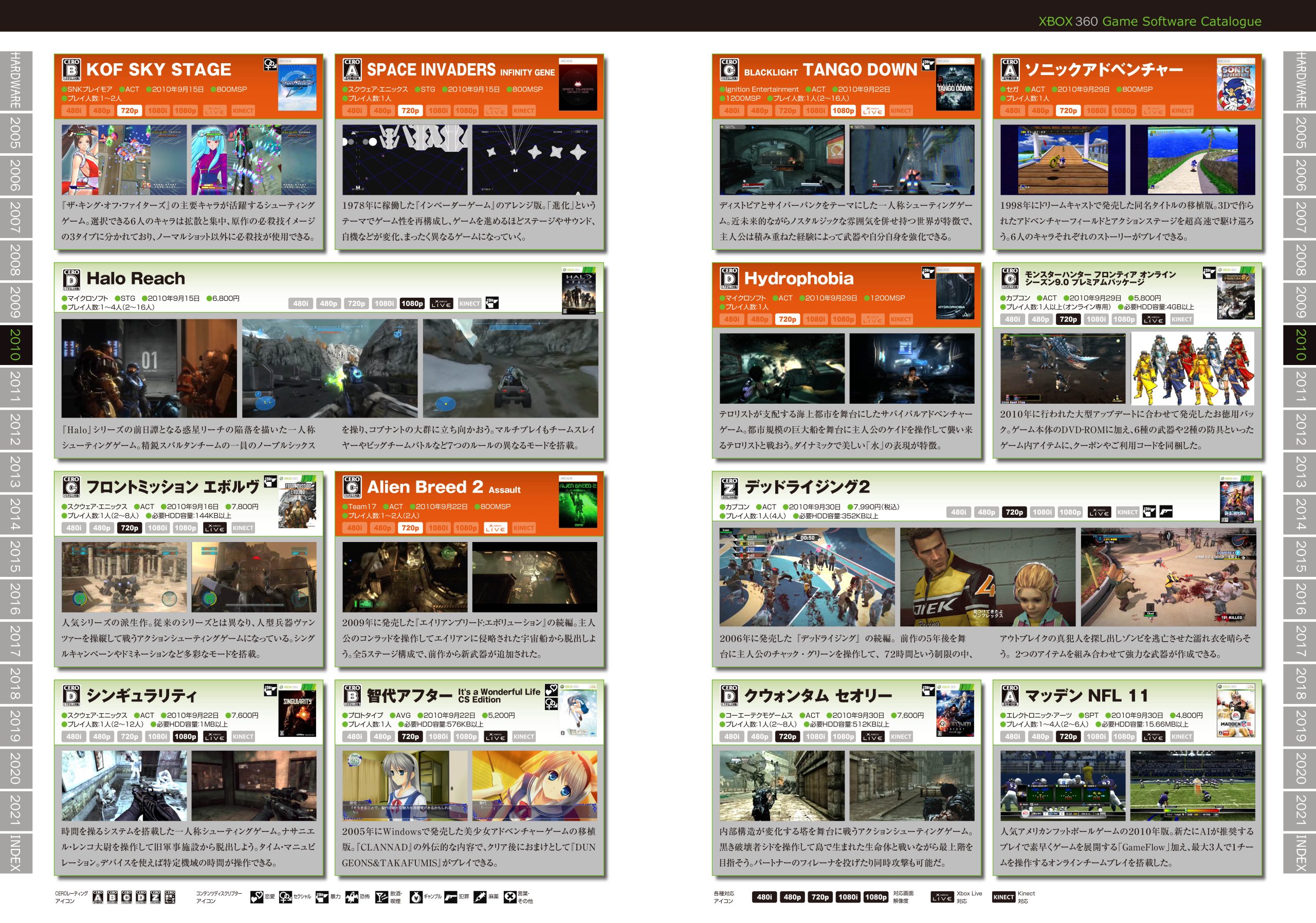The width and height of the screenshot is (1316, 923).
Task: Click the Sonic Adventure cover art
Action: point(1236,84)
